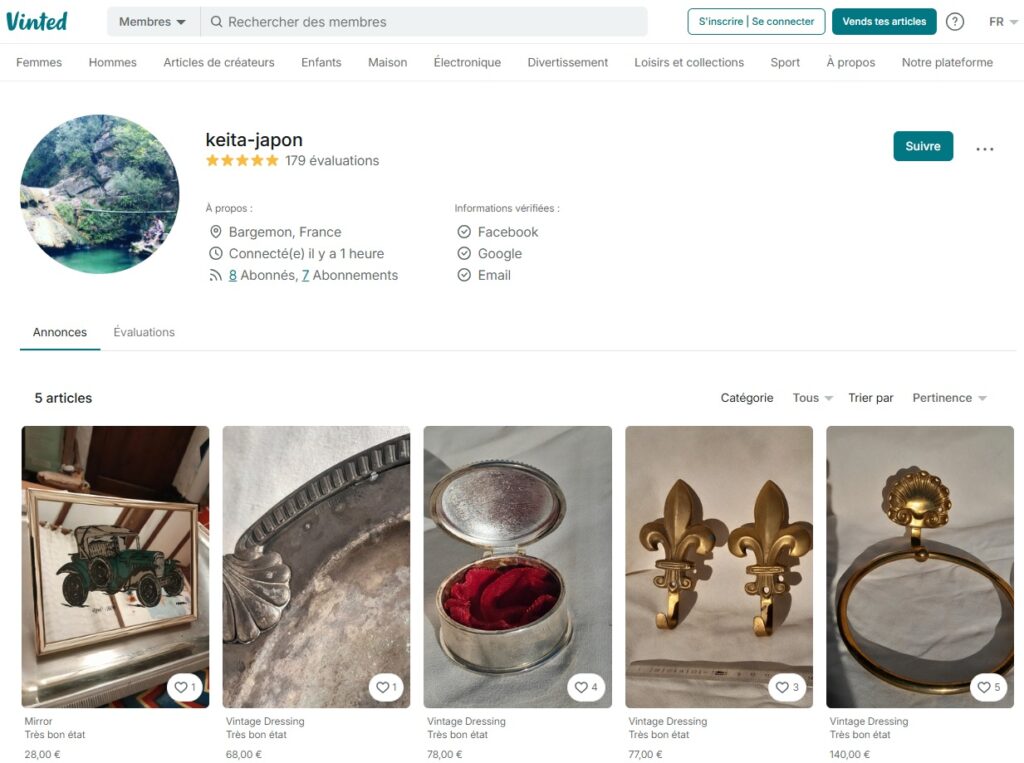Open the help question mark icon
1024x763 pixels.
[x=955, y=22]
